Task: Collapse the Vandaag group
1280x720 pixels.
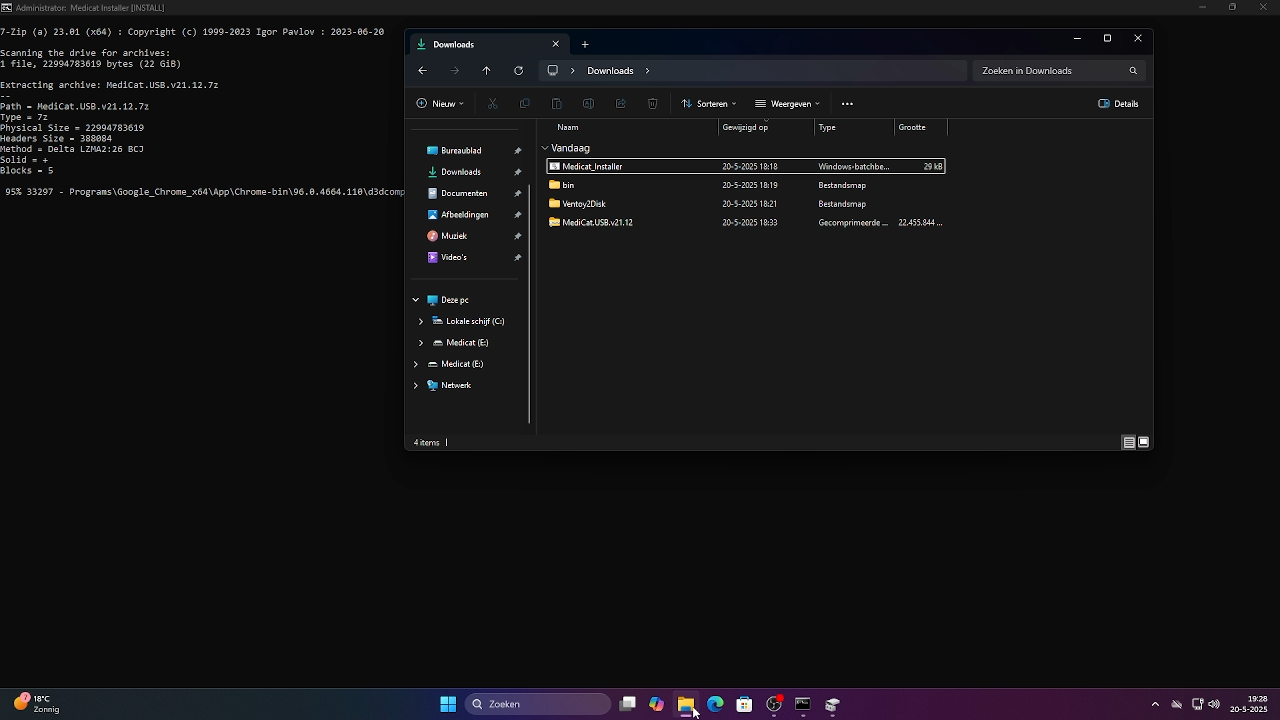Action: (544, 148)
